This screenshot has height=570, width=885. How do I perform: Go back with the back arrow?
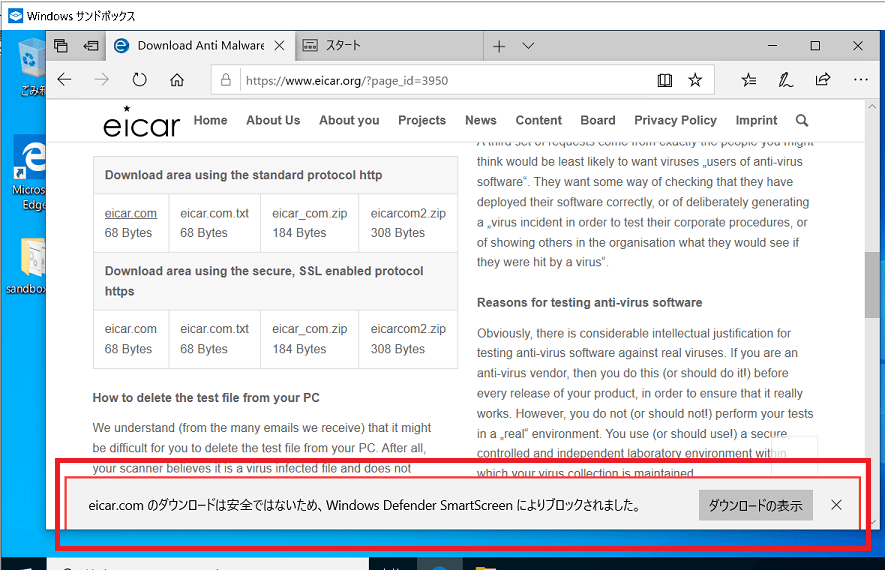tap(65, 80)
